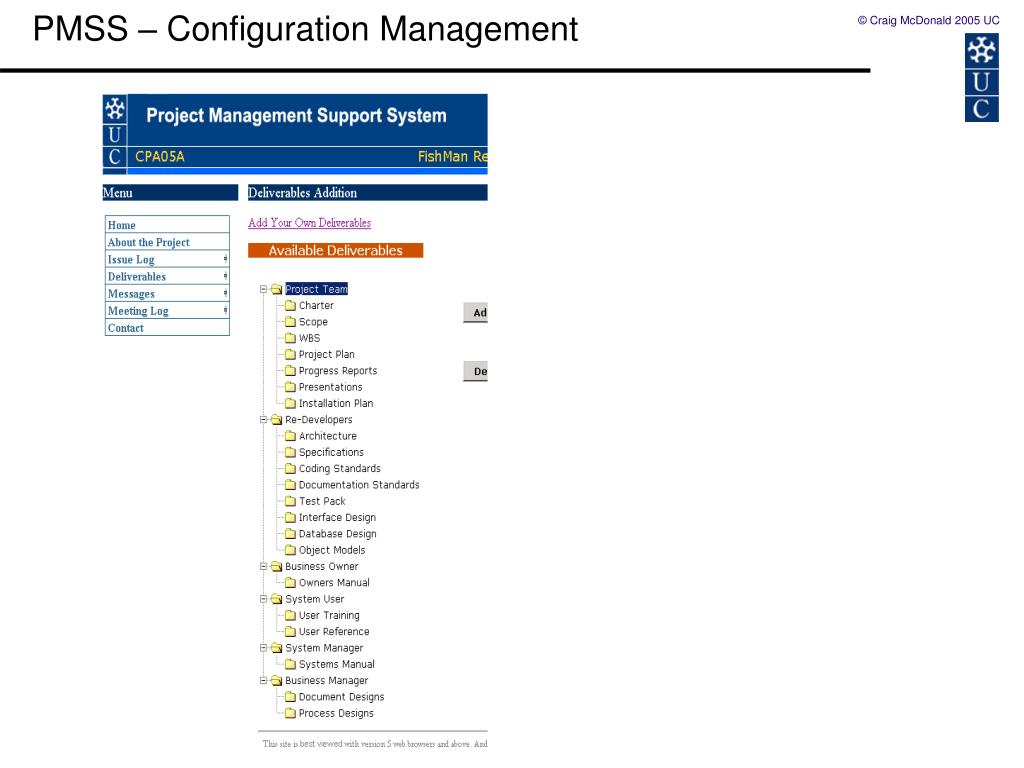
Task: Click the Scope folder icon
Action: click(x=291, y=321)
